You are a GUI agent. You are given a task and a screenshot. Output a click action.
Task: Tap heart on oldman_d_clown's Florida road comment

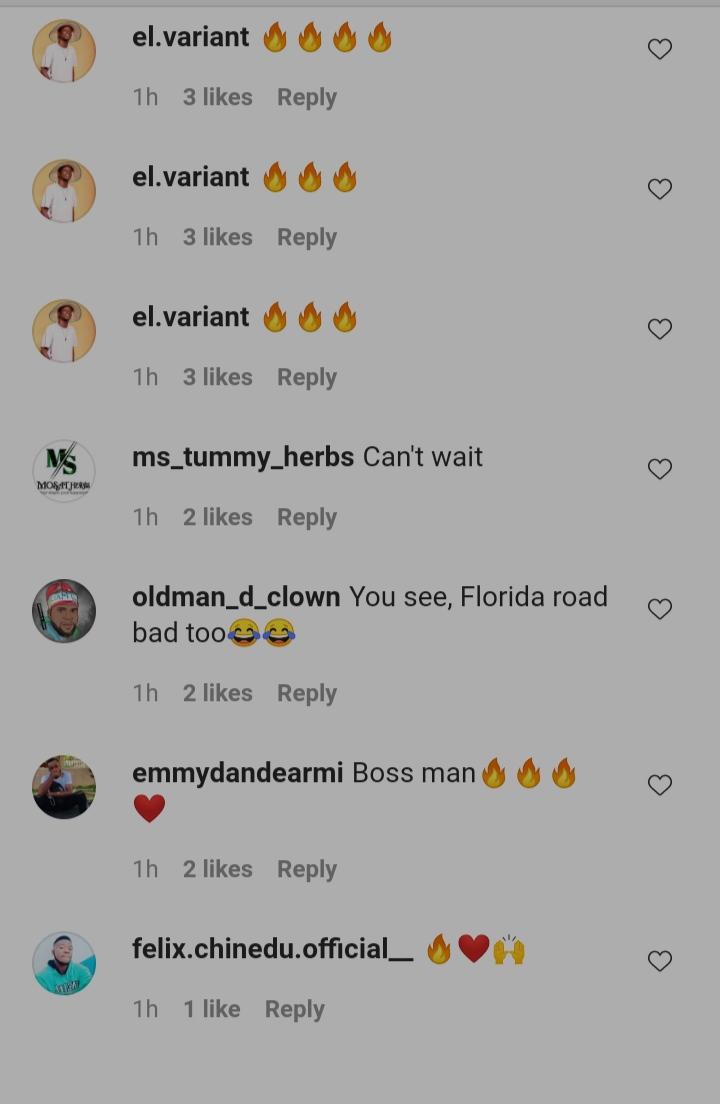coord(659,608)
